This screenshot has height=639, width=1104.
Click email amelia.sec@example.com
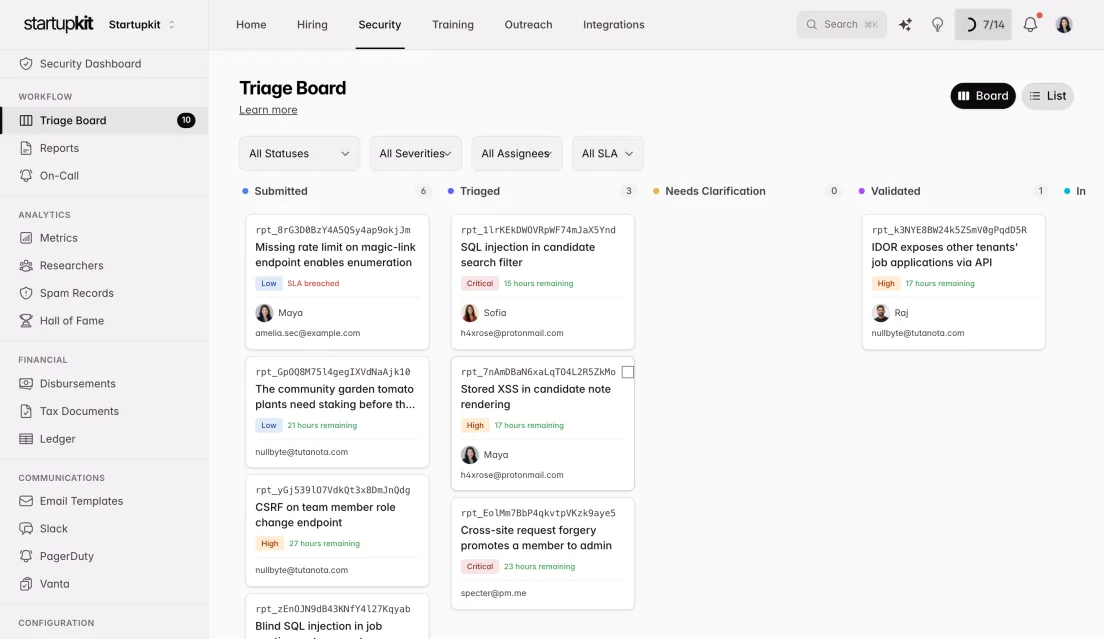[x=308, y=333]
